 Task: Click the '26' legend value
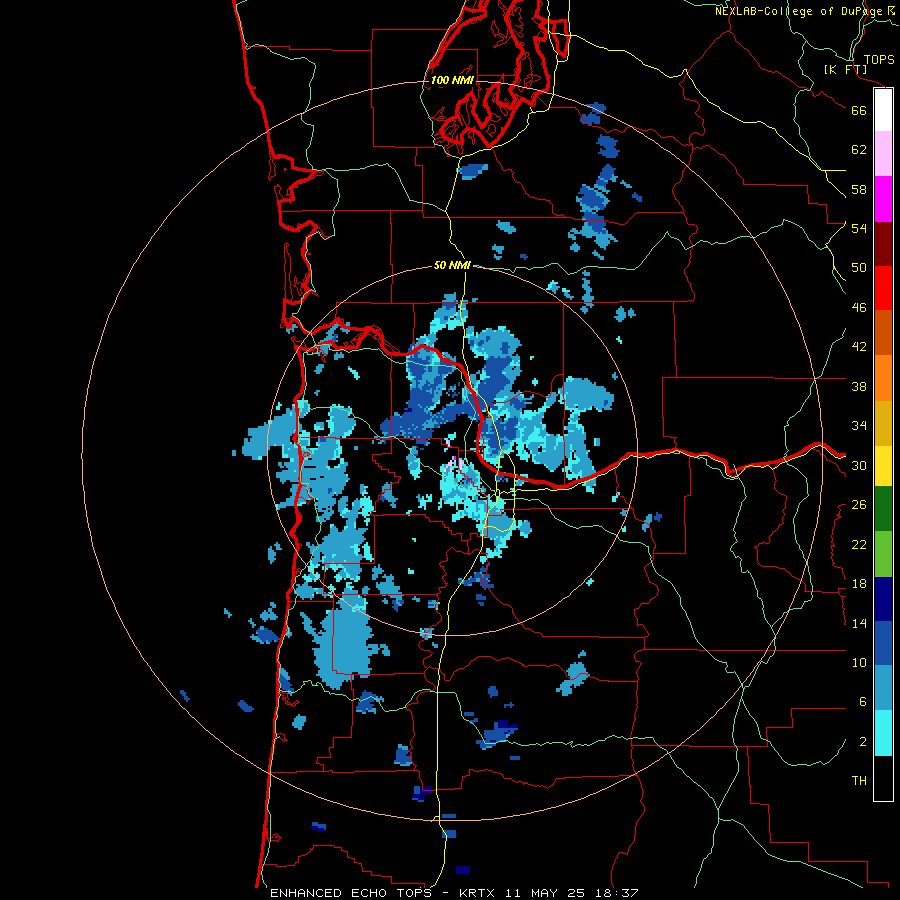pos(859,505)
